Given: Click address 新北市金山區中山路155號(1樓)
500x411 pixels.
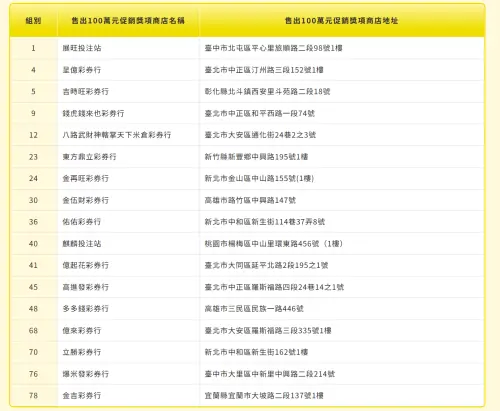Looking at the screenshot, I should (259, 178).
